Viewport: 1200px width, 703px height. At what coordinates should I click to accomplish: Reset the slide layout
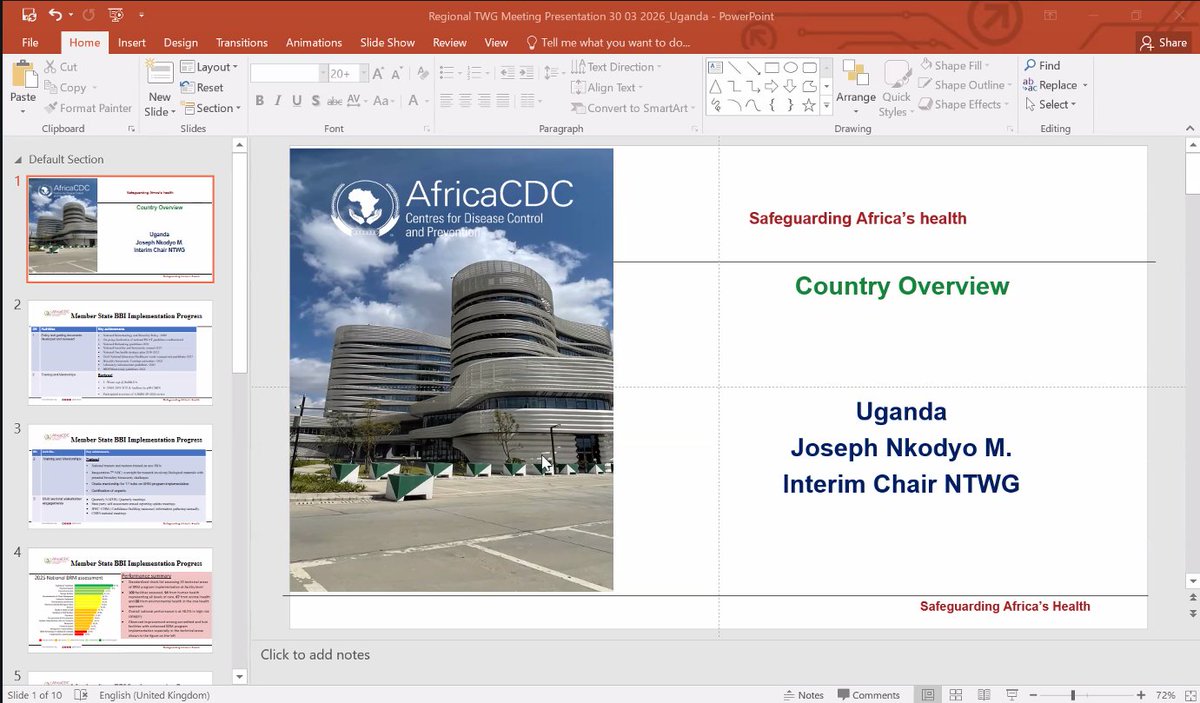(202, 87)
